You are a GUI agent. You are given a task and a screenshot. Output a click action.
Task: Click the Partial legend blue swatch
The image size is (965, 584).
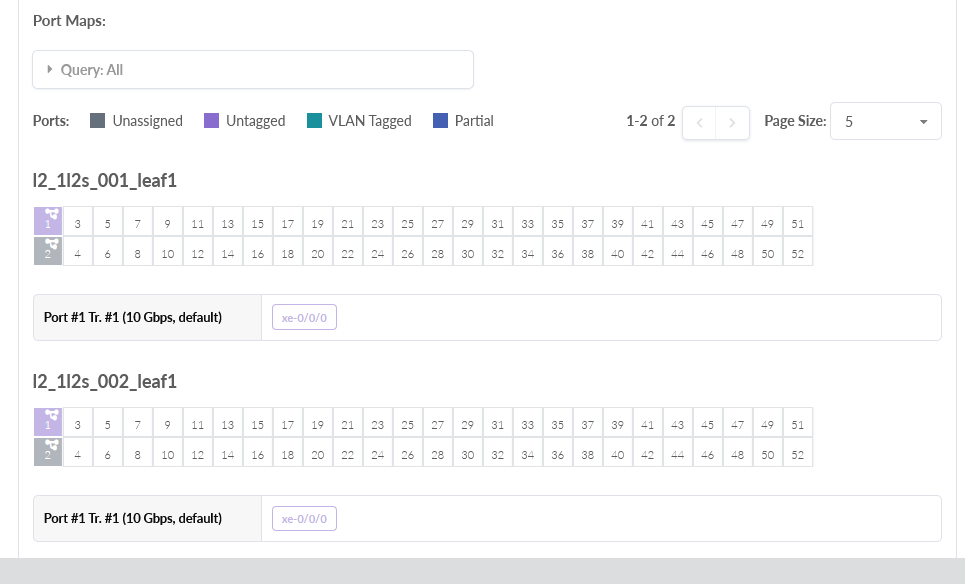click(440, 121)
